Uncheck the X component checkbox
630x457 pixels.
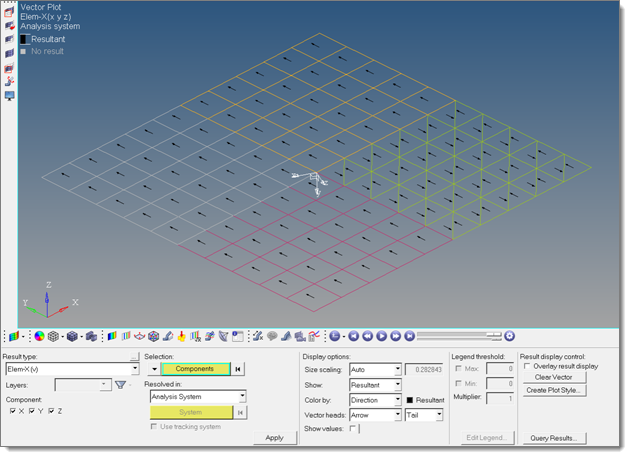point(12,411)
